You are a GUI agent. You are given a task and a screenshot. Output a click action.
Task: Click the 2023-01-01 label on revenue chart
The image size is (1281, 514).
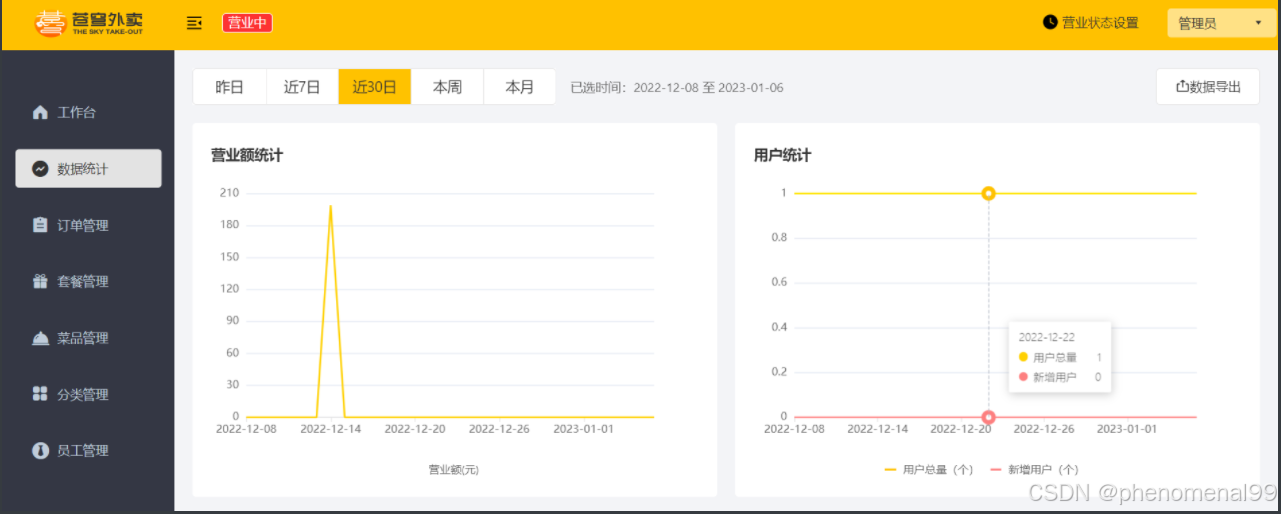click(584, 428)
